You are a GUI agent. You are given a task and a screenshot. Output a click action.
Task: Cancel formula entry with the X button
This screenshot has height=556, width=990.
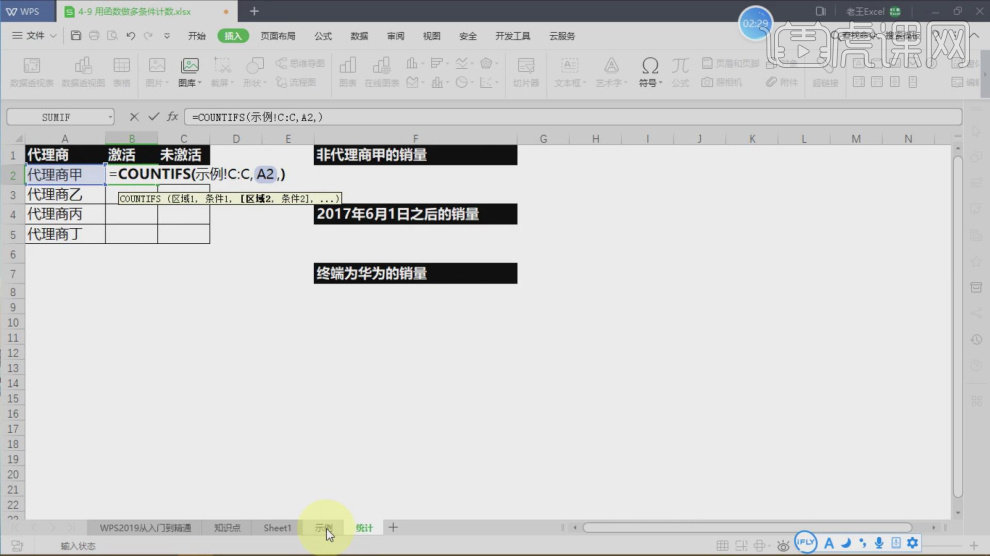[134, 117]
